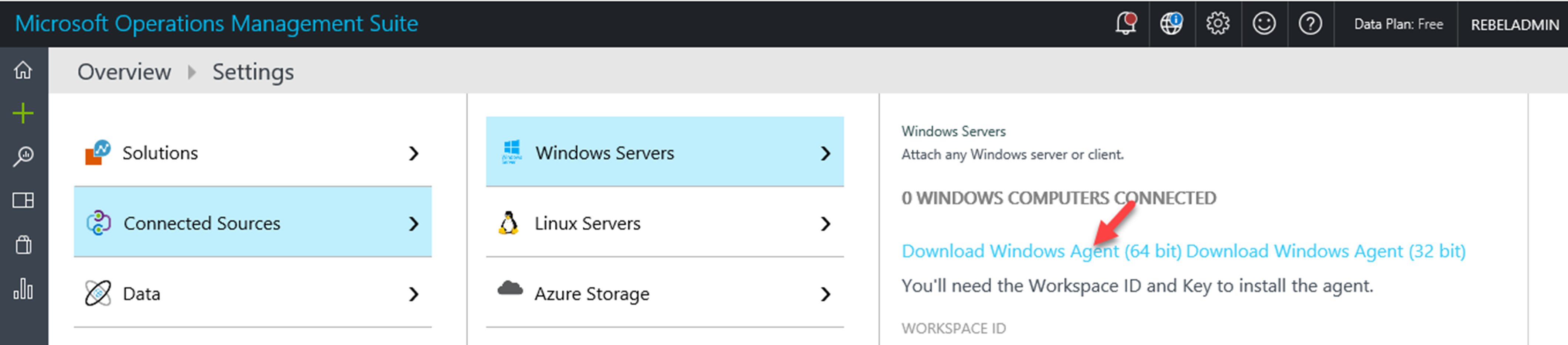Viewport: 1568px width, 345px height.
Task: Open the Usage bar chart icon
Action: 23,288
